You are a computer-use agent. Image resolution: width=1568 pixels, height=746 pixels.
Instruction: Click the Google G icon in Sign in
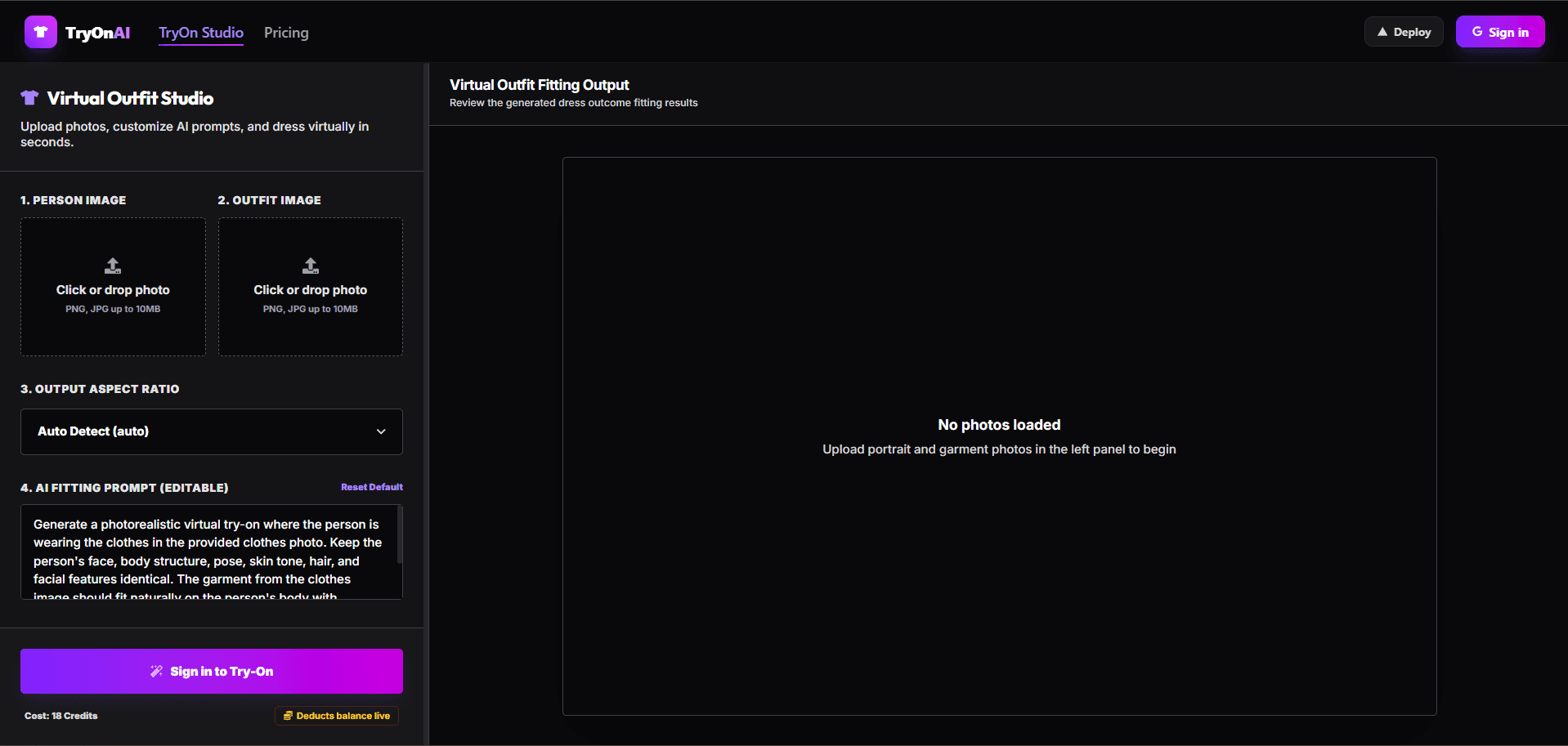(1477, 32)
